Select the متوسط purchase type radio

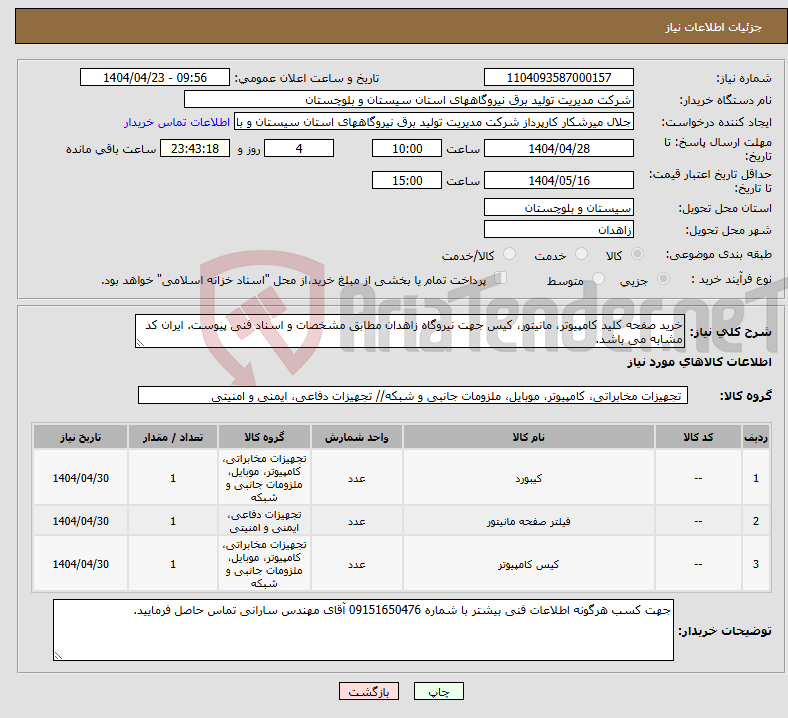point(598,278)
